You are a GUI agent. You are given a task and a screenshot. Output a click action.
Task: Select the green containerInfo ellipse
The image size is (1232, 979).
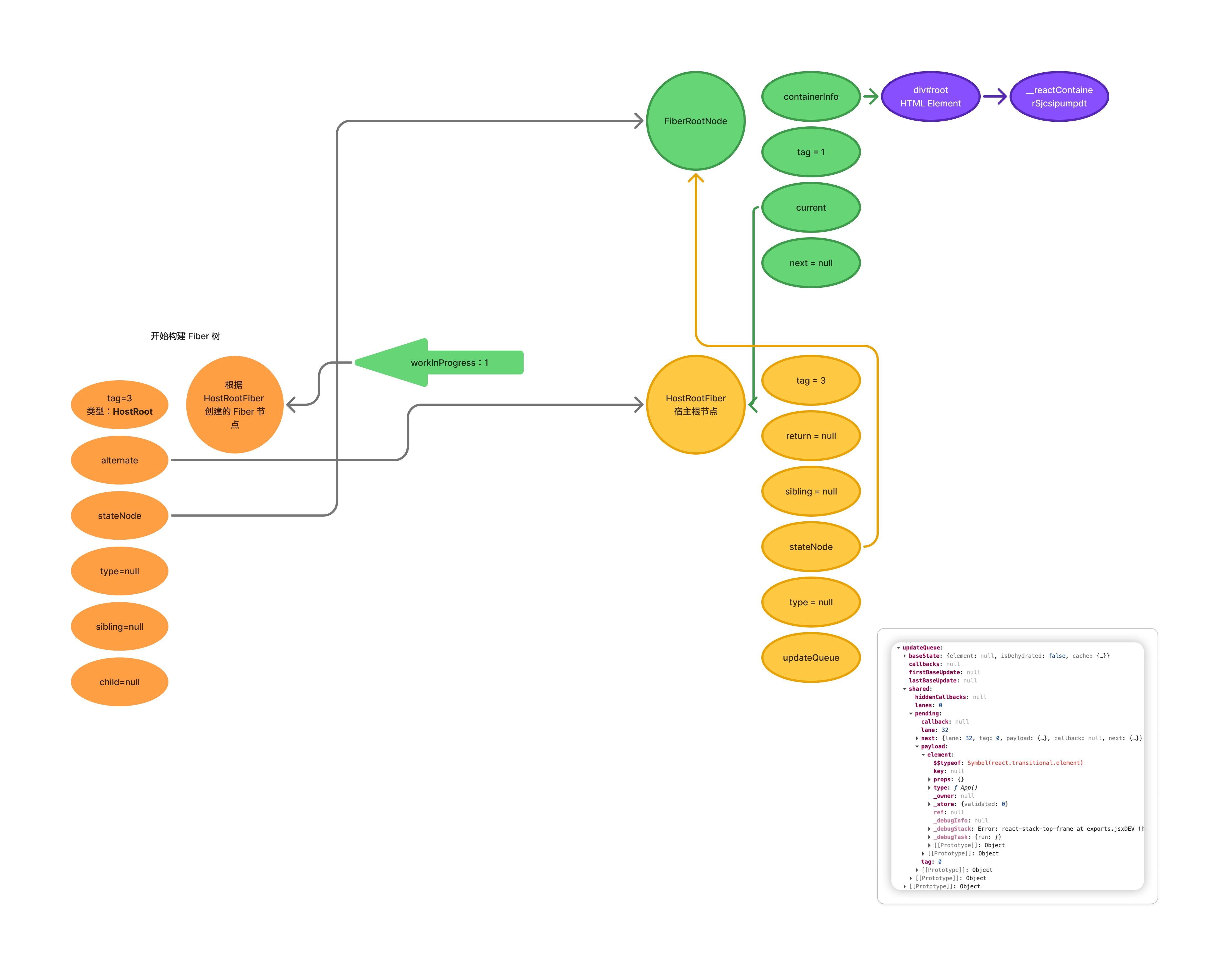[x=810, y=97]
